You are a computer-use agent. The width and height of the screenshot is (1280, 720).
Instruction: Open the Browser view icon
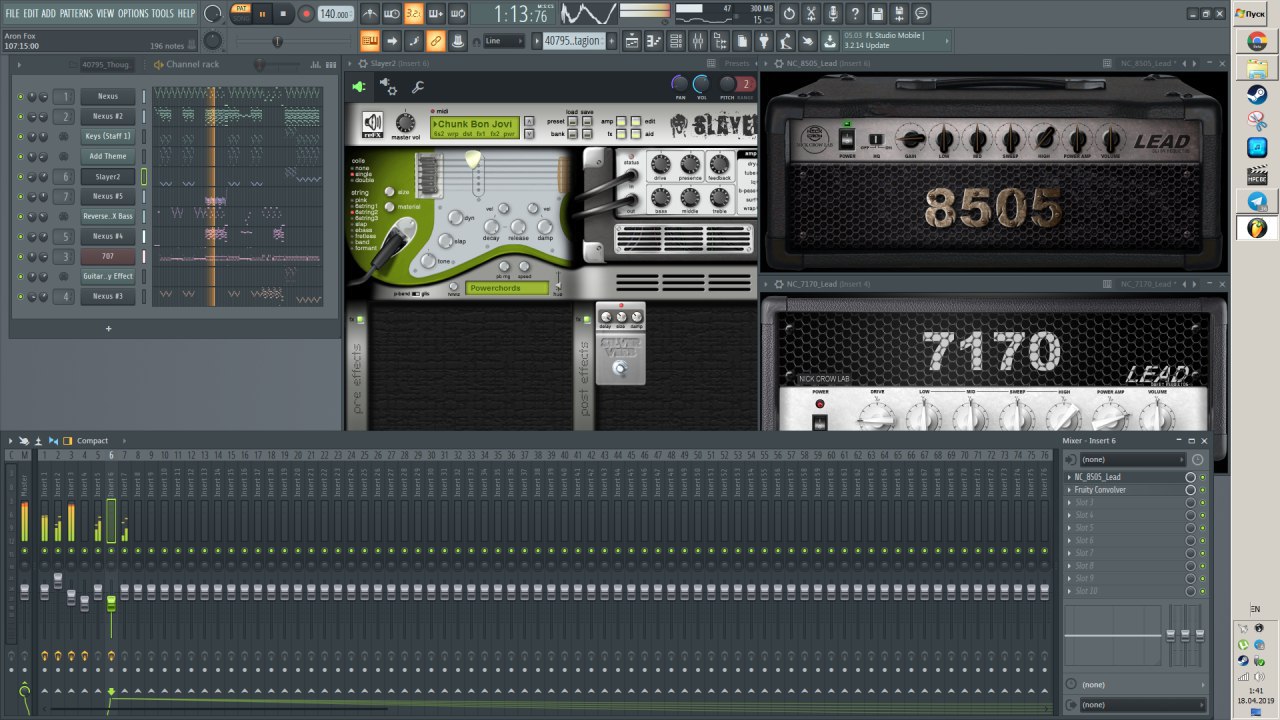tap(720, 41)
